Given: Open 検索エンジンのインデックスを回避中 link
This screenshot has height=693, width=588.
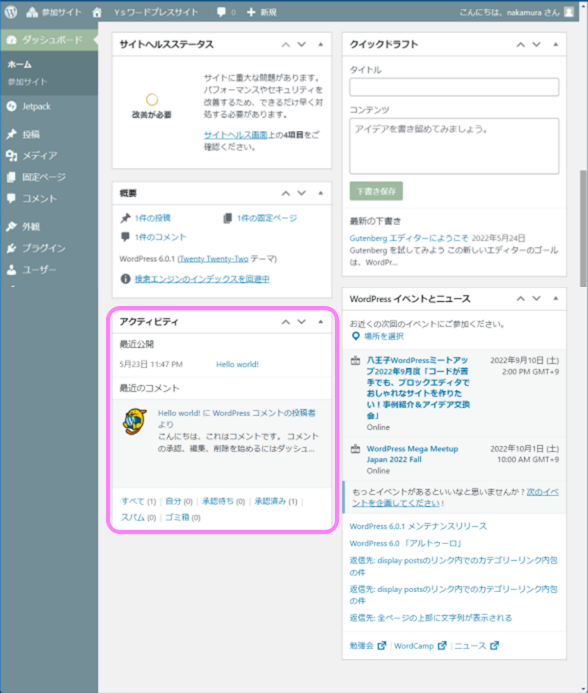Looking at the screenshot, I should [202, 279].
